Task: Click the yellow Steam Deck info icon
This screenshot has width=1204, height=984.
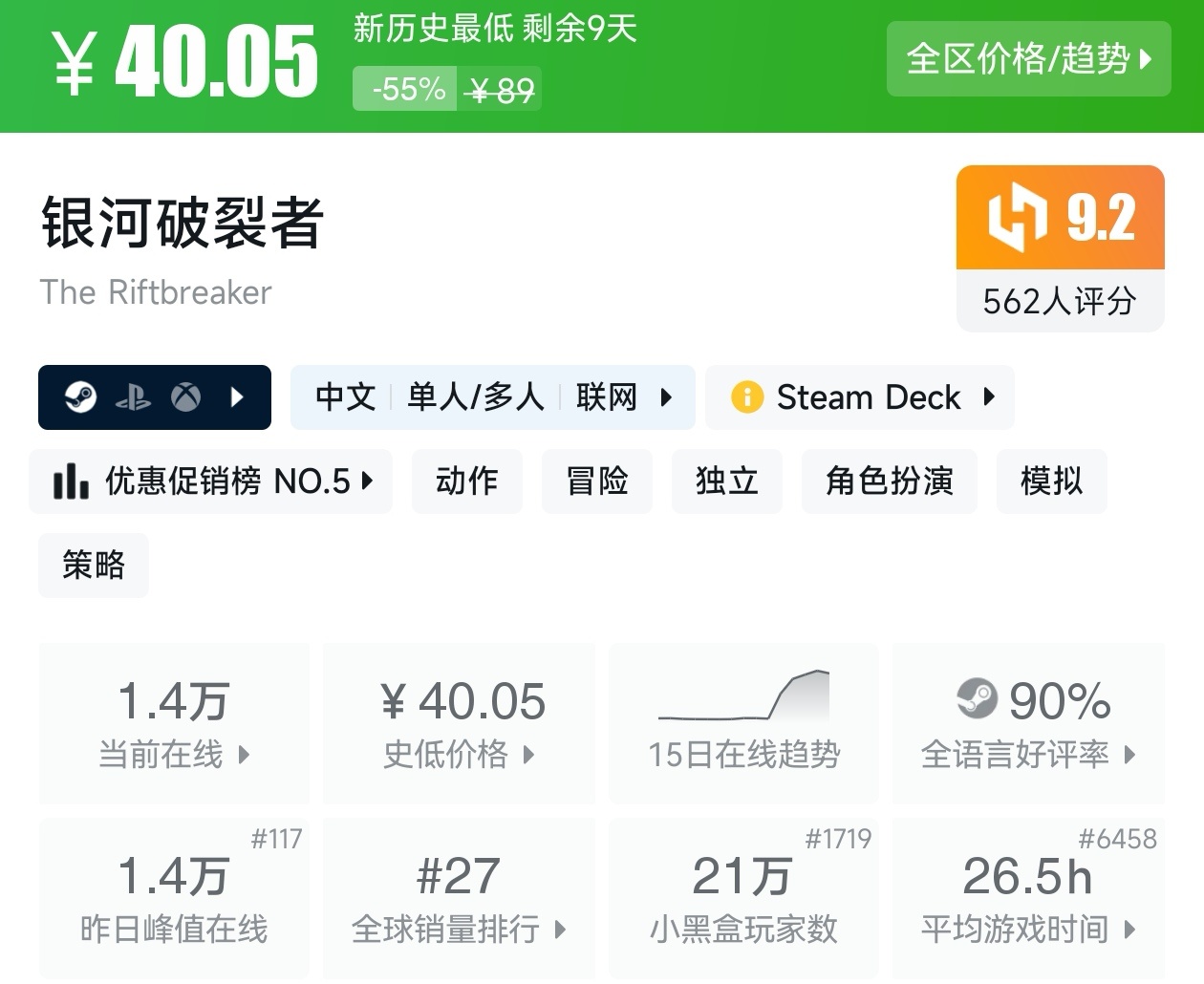Action: pos(746,397)
